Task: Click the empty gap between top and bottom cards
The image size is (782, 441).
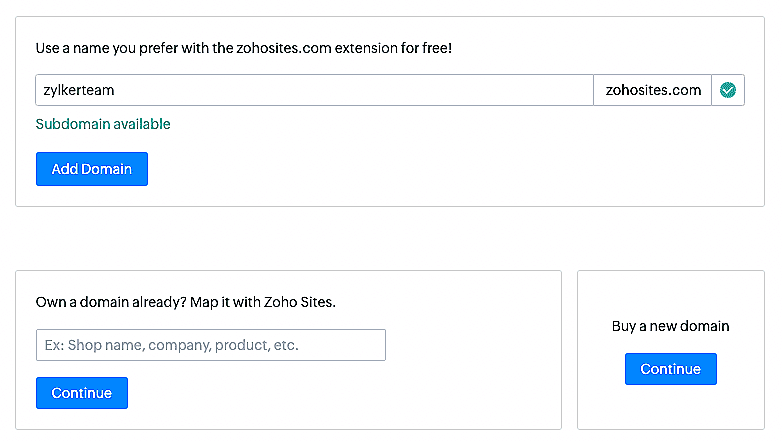Action: 390,238
